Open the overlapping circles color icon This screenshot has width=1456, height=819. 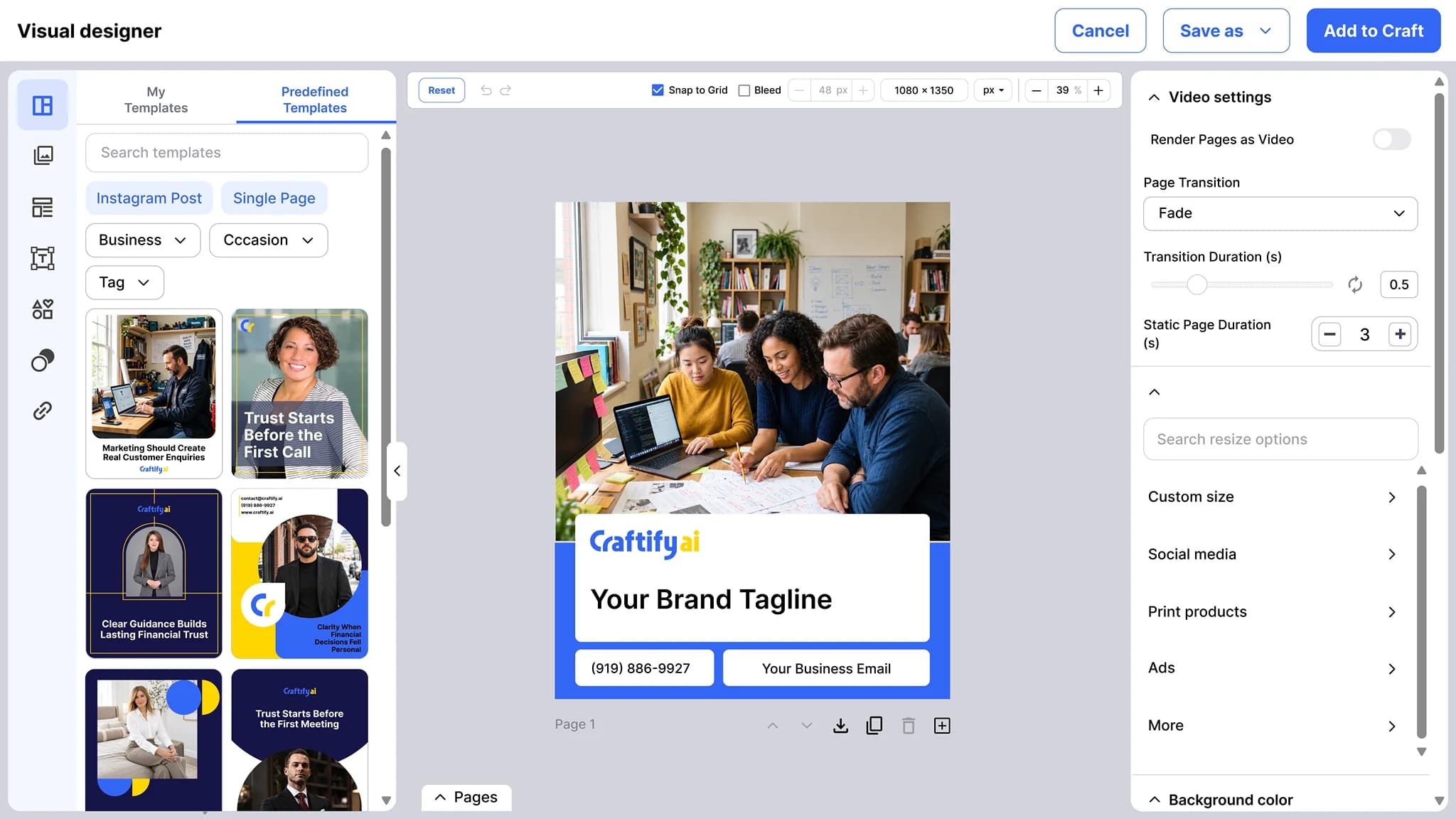43,360
